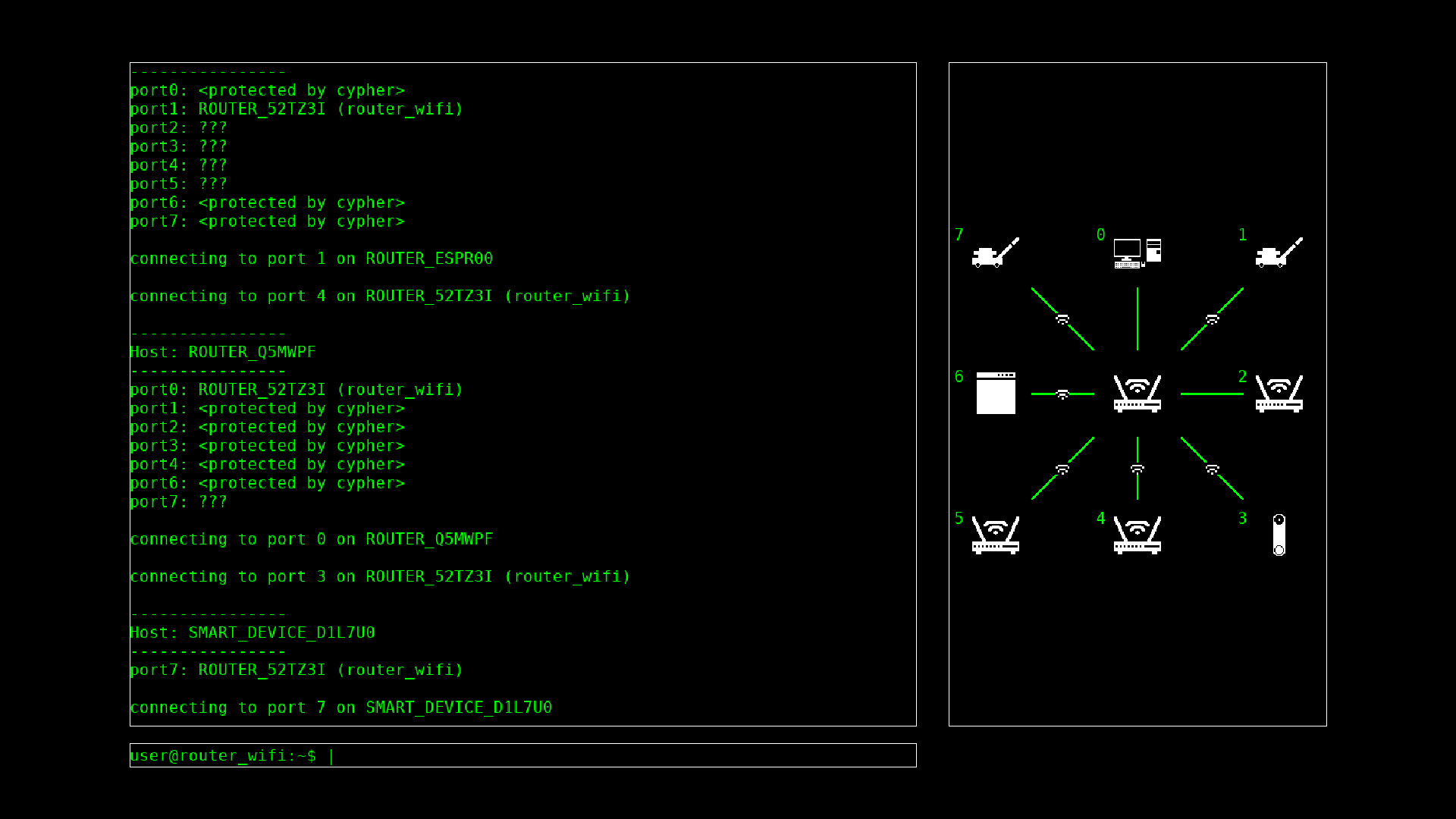The image size is (1456, 819).
Task: Click the 'Host: SMART_DEVICE_D1L7U0' line
Action: (253, 632)
